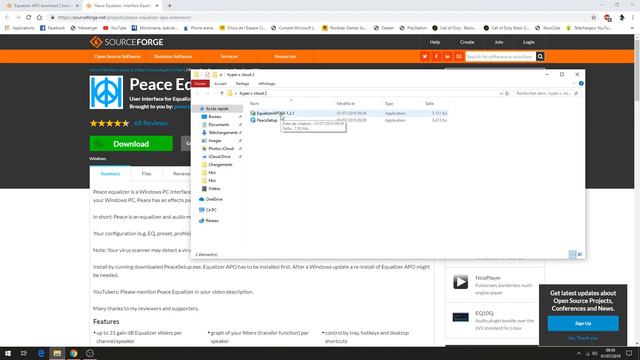Open the Quick Access Toolbar customize dropdown
The width and height of the screenshot is (640, 360).
pos(221,75)
